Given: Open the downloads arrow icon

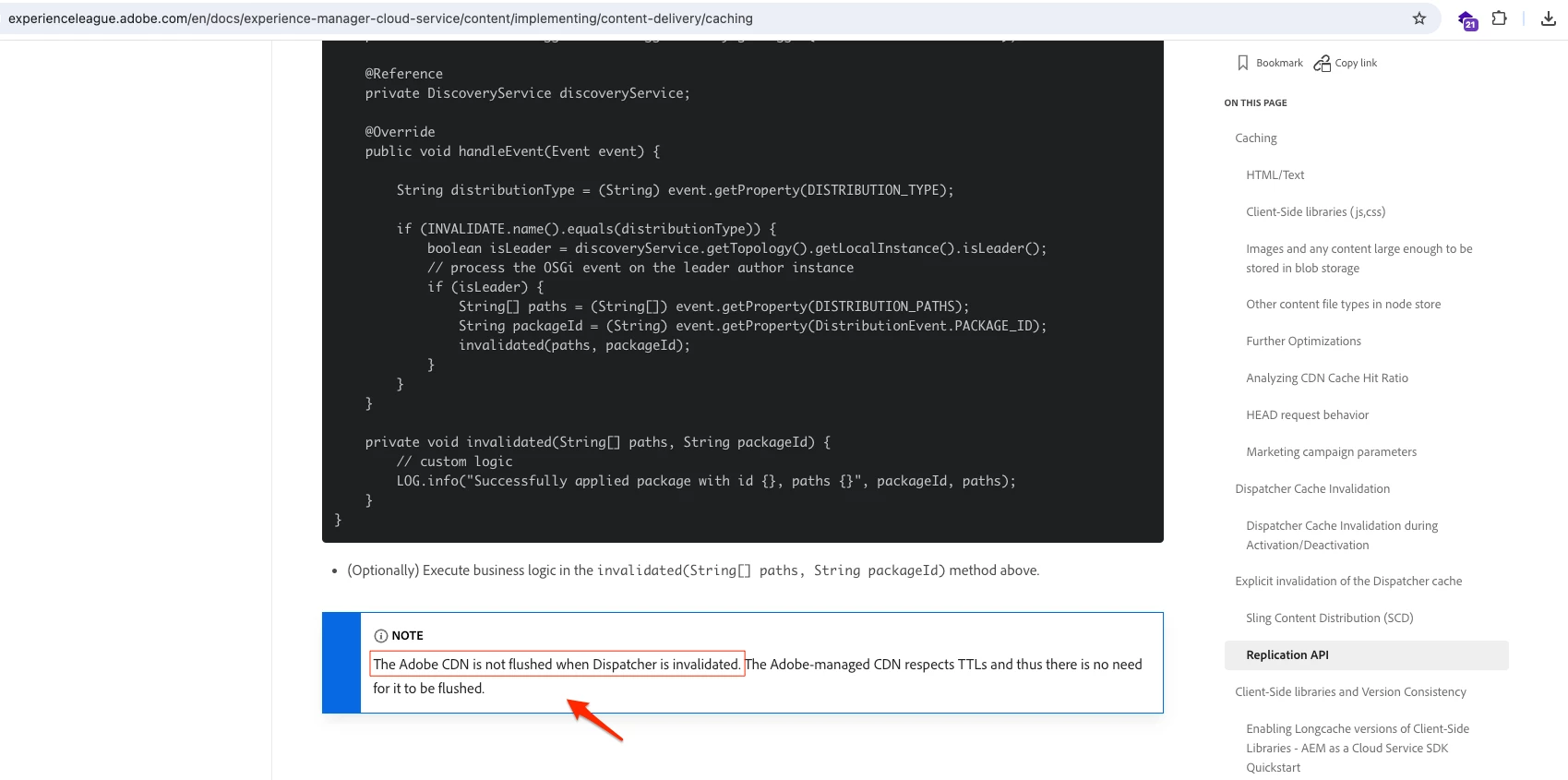Looking at the screenshot, I should (x=1549, y=18).
